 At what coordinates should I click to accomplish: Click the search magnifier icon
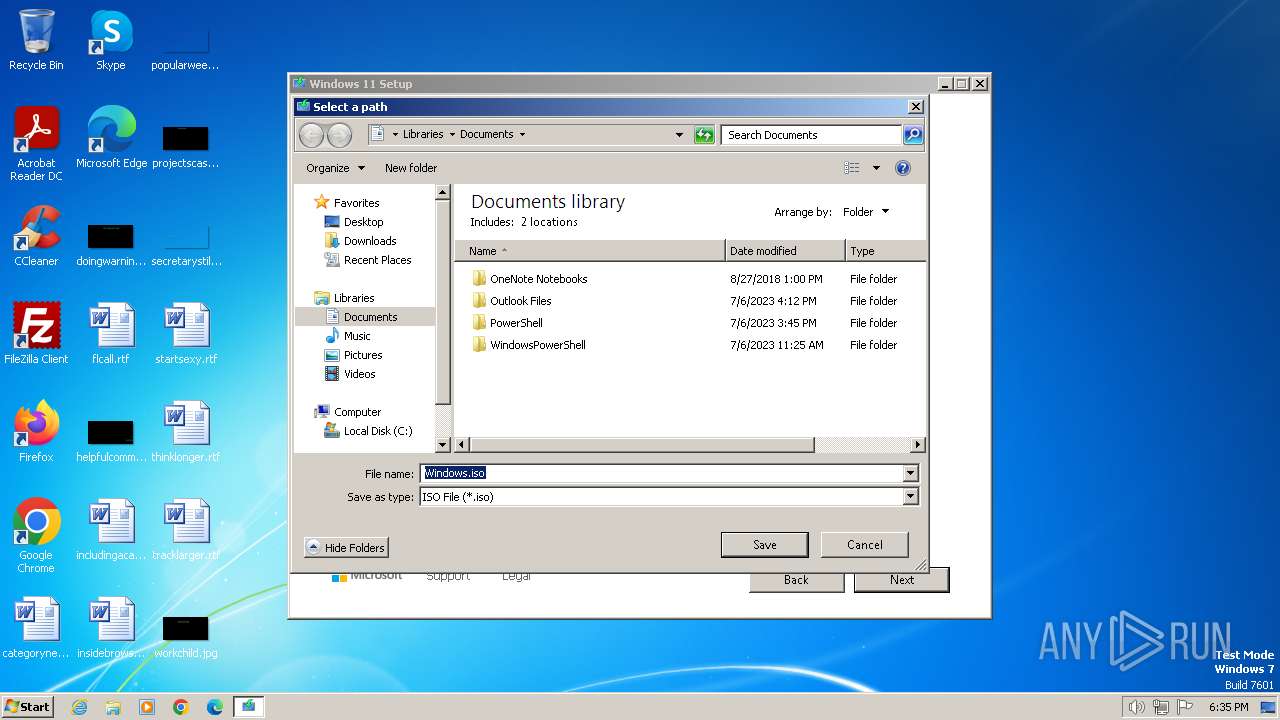[x=912, y=135]
